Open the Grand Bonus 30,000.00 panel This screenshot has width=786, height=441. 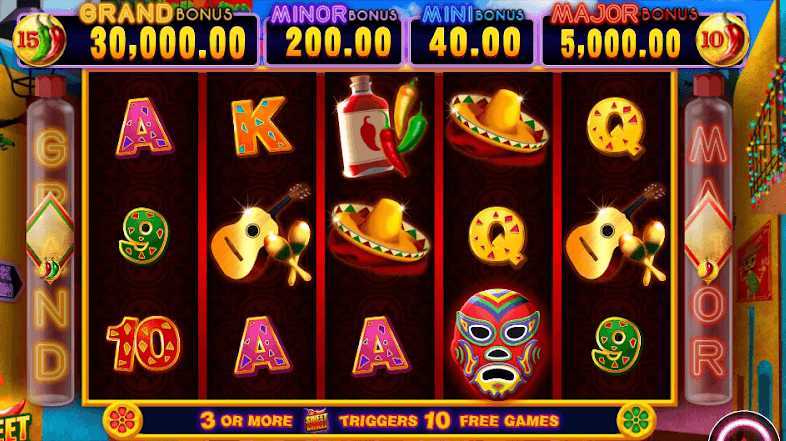pyautogui.click(x=162, y=39)
